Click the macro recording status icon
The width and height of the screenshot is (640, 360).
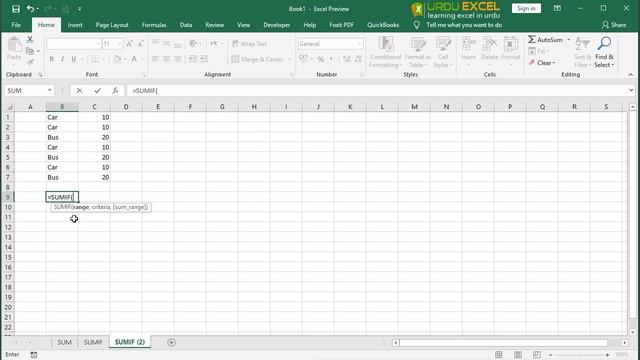34,355
